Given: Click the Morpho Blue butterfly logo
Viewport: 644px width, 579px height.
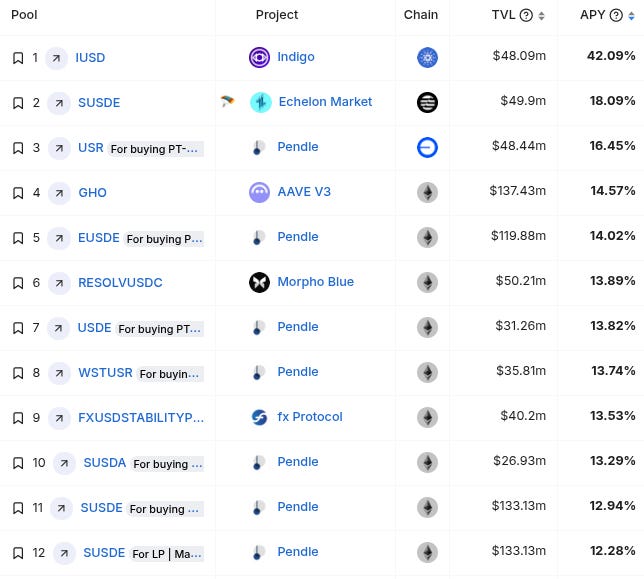Looking at the screenshot, I should (260, 283).
